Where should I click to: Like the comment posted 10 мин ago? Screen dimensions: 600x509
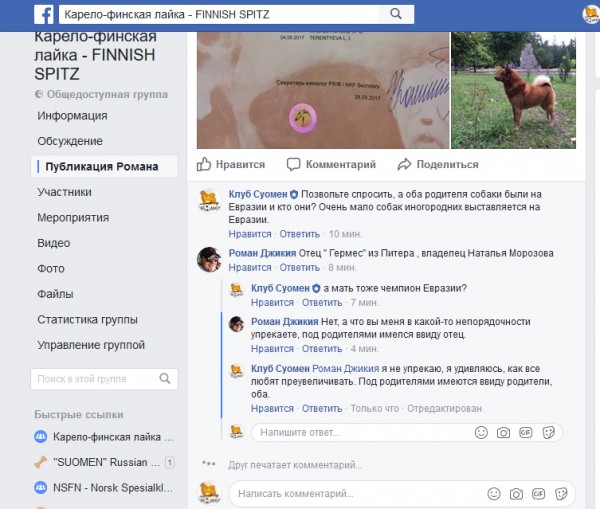pos(250,234)
